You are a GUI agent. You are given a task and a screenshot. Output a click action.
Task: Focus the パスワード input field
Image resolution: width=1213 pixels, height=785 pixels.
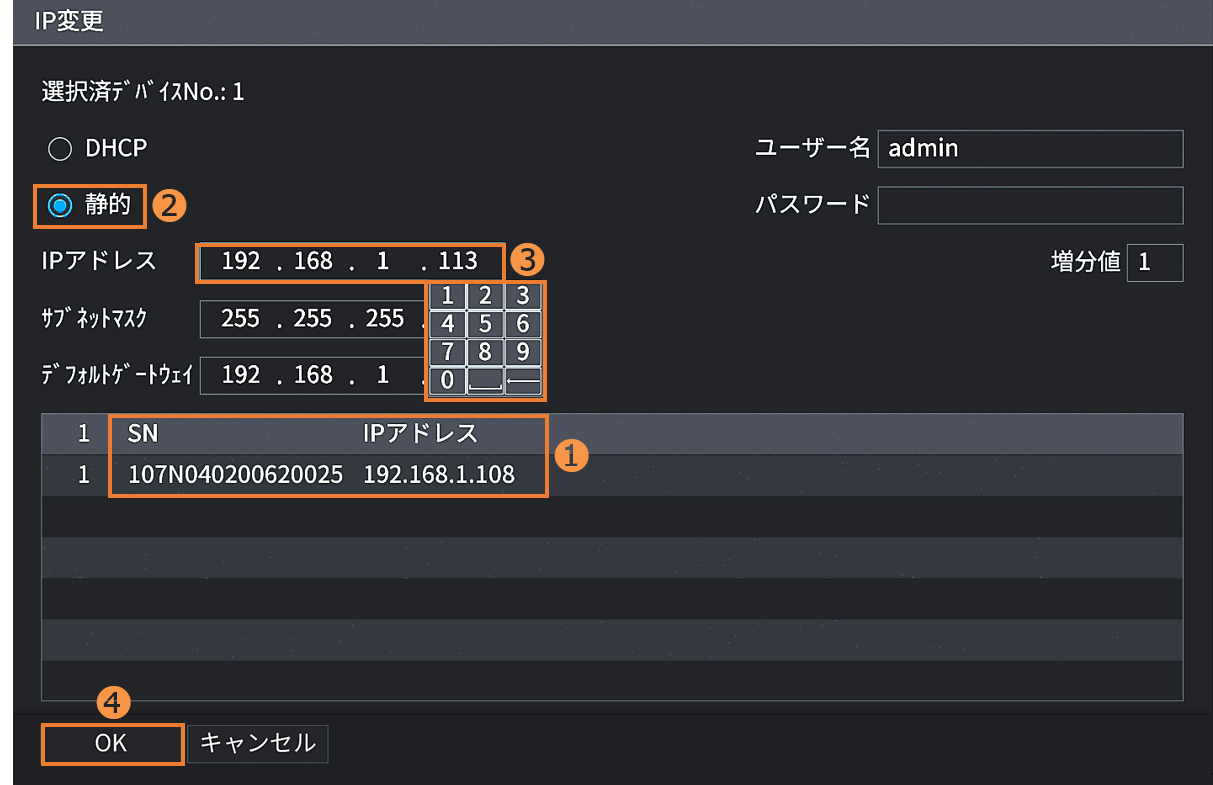tap(1029, 206)
